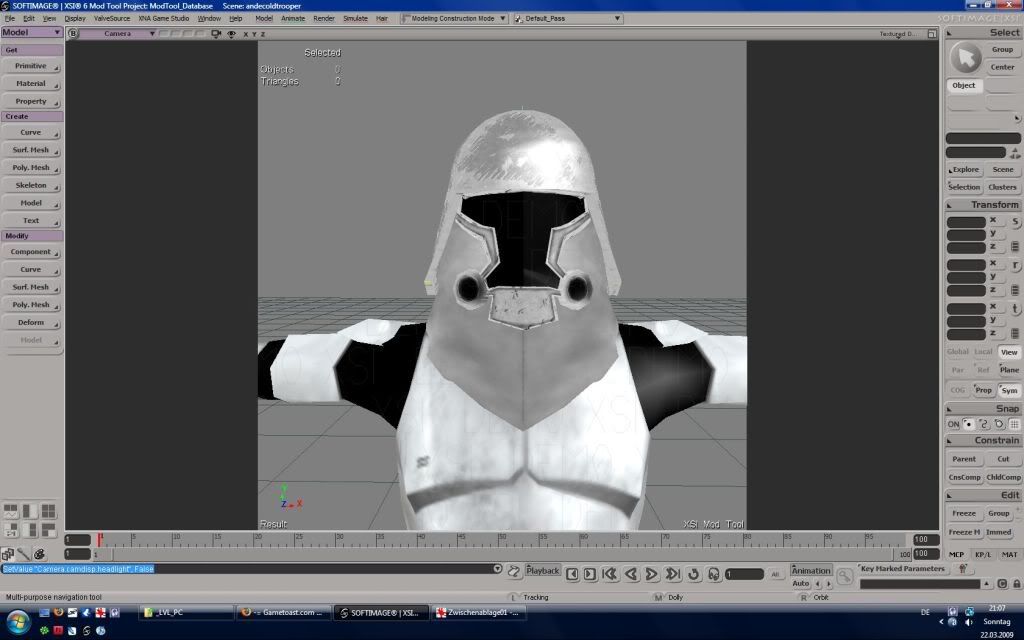Switch to the KP/L tab

(x=982, y=554)
